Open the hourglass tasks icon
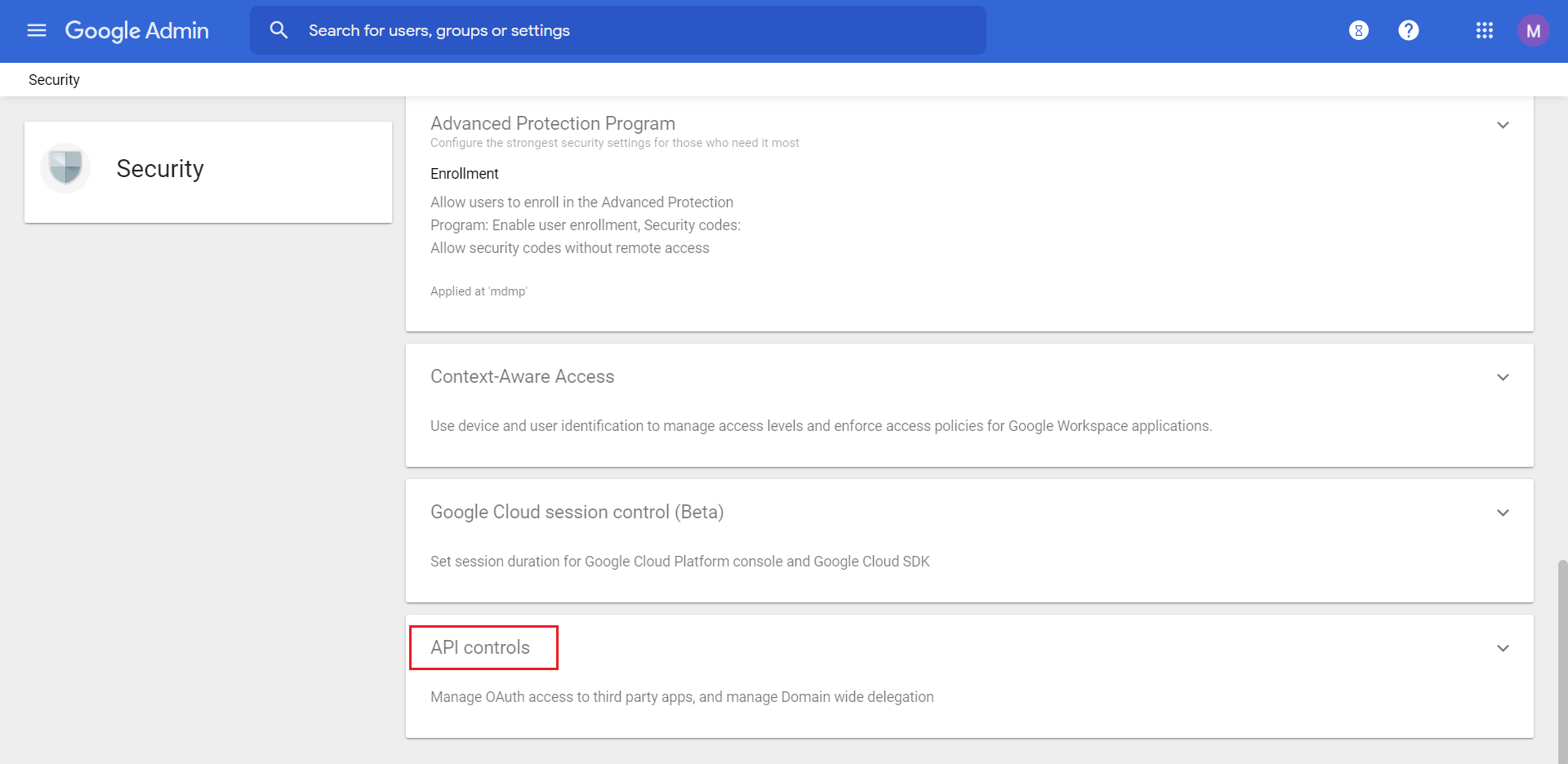Image resolution: width=1568 pixels, height=764 pixels. point(1358,30)
